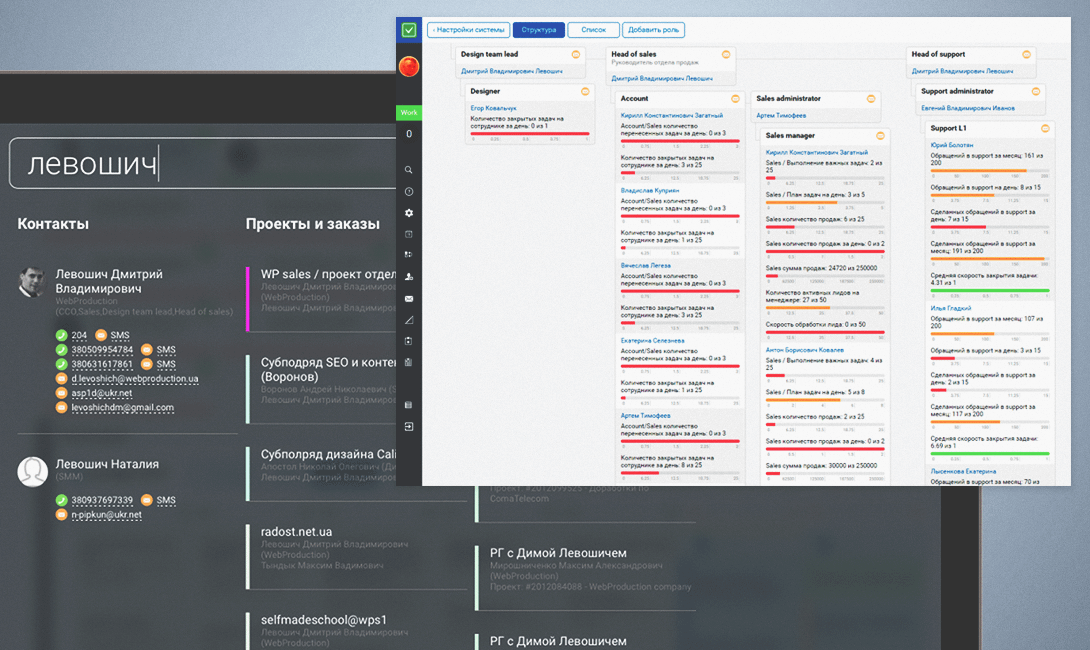Click the orange icon on Sales administrator card
This screenshot has height=650, width=1090.
pos(871,99)
